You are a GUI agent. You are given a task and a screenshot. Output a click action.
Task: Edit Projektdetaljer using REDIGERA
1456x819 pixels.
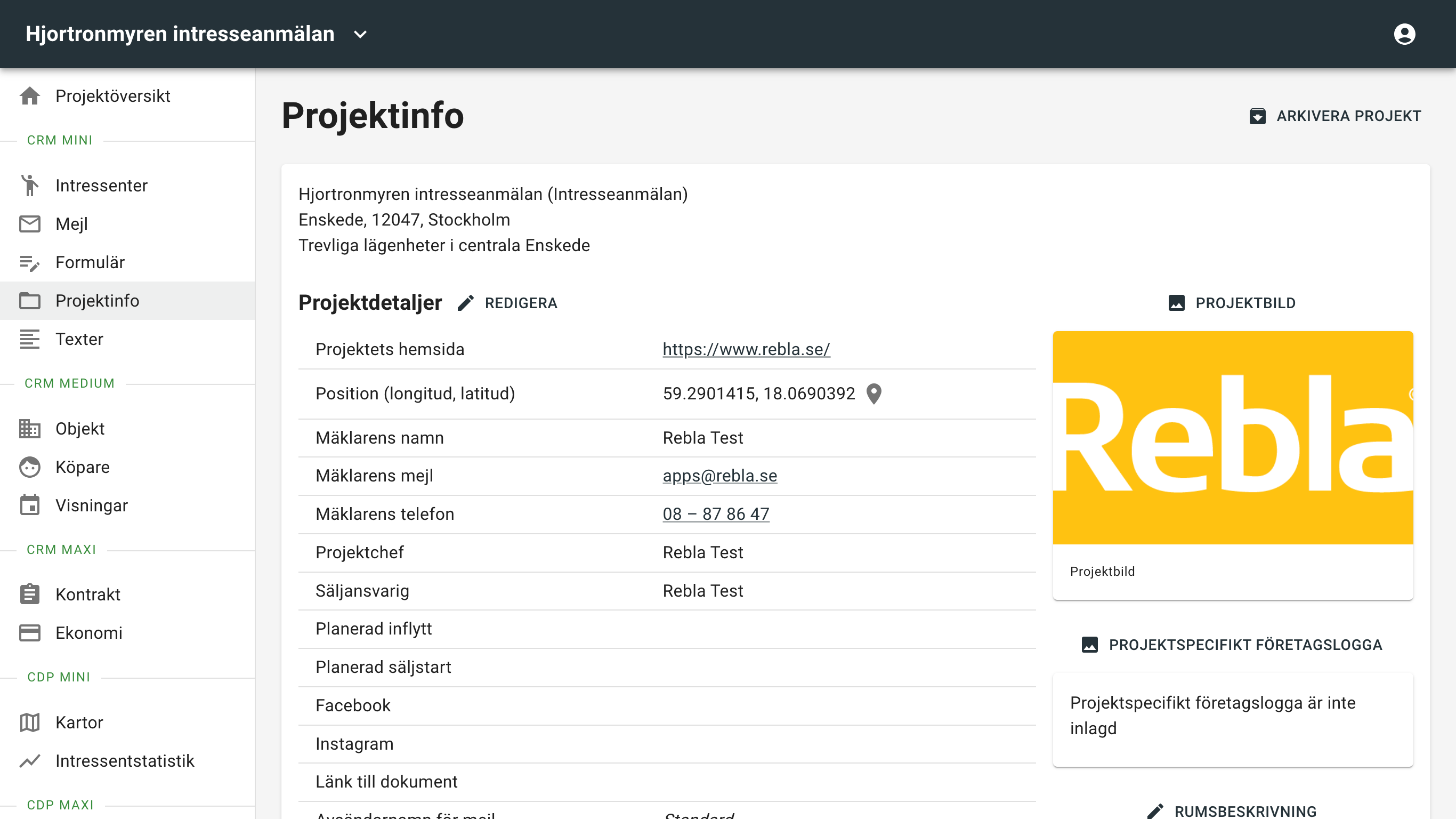(520, 303)
